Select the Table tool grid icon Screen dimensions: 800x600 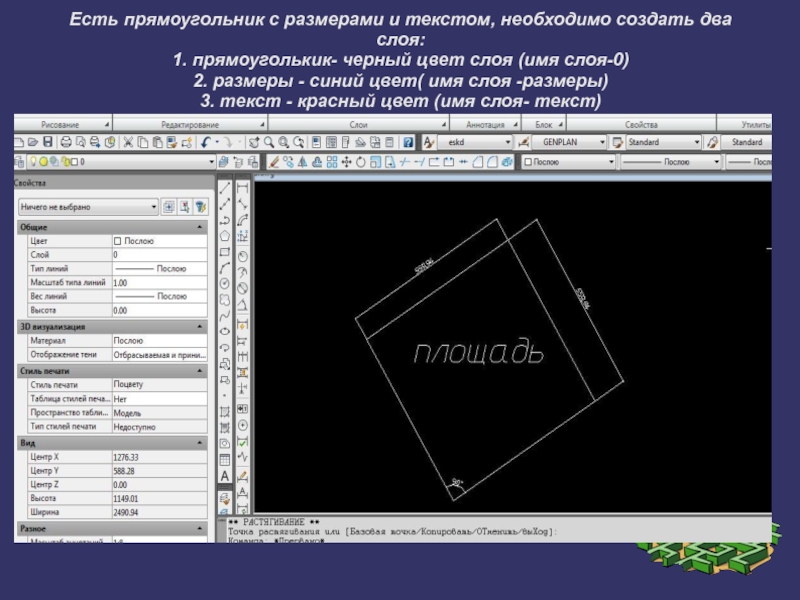tap(224, 460)
